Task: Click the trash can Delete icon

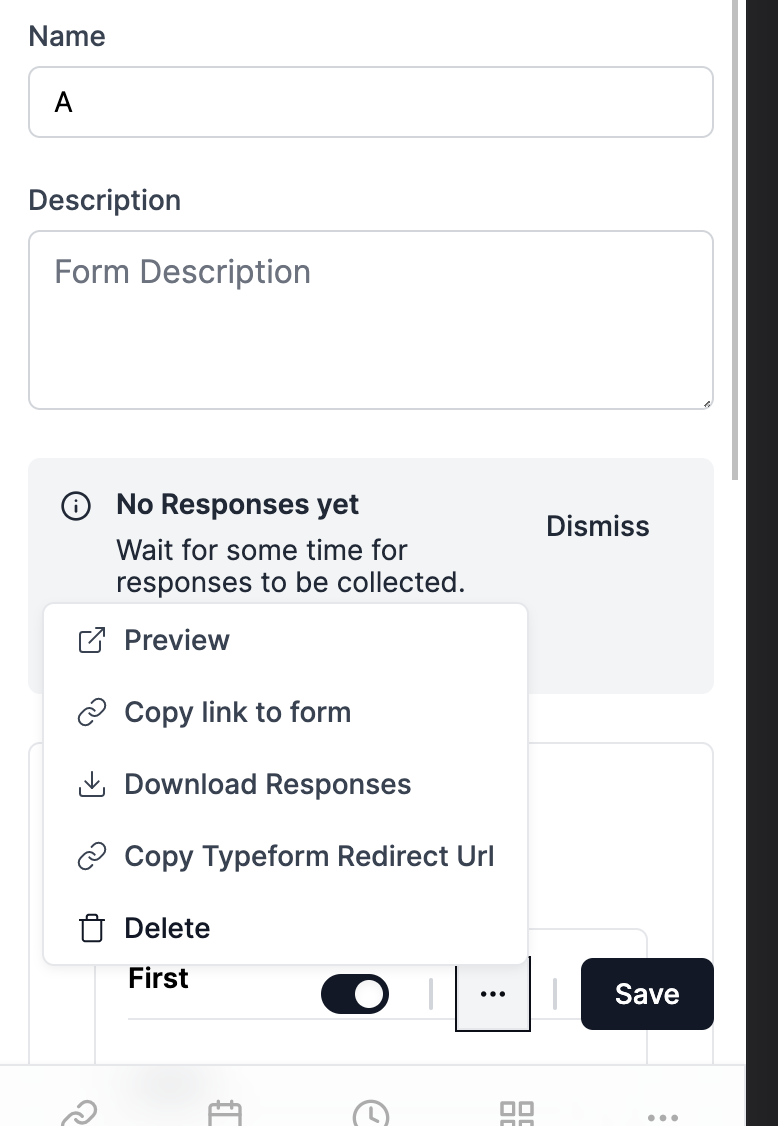Action: [x=91, y=928]
